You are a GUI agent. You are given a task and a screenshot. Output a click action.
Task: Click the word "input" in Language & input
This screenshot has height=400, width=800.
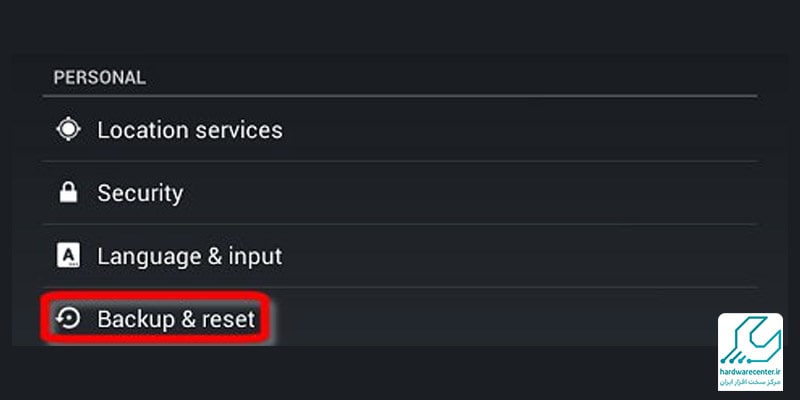252,256
